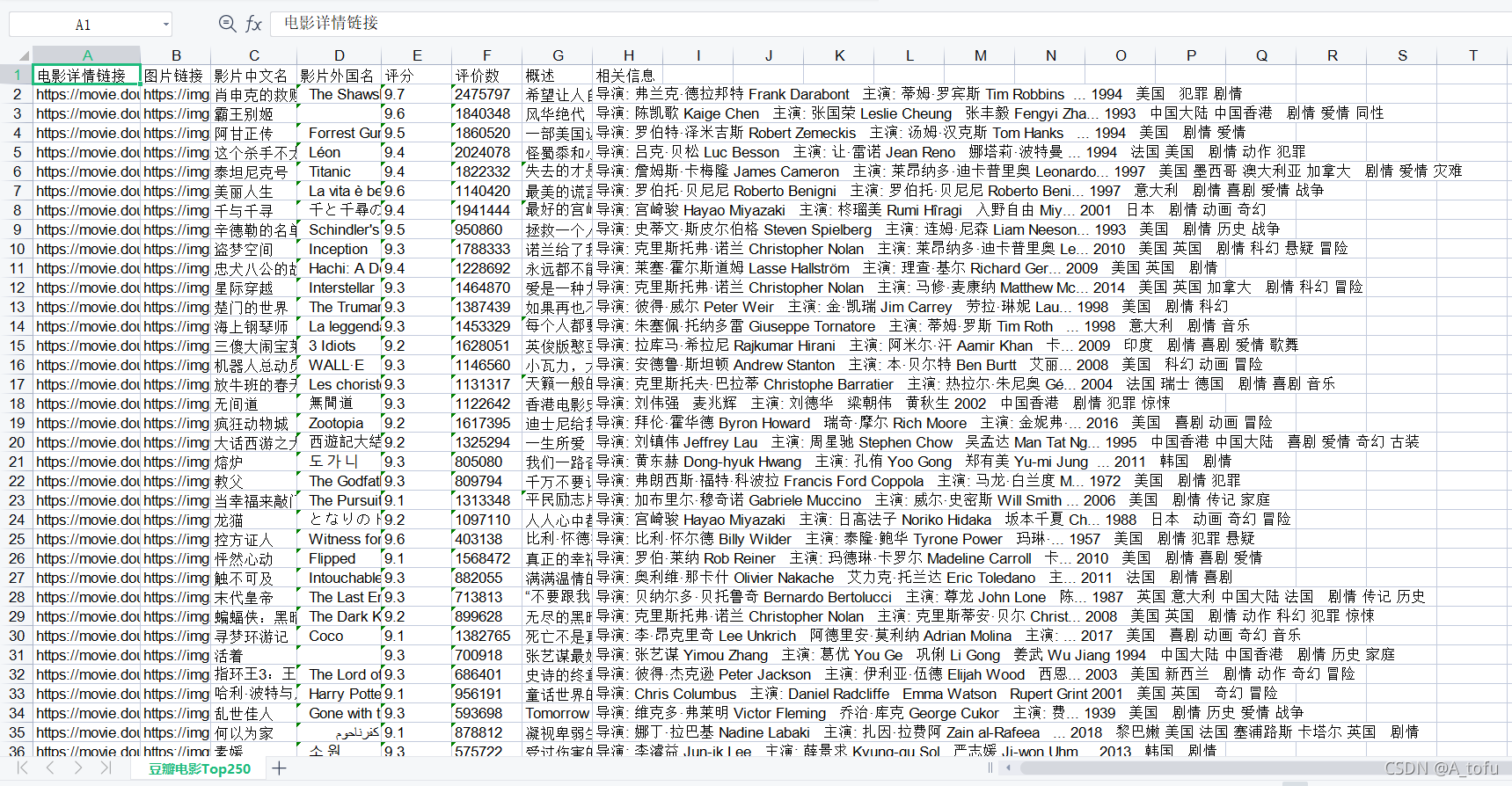Click cell containing Flipped
The image size is (1512, 786).
point(339,558)
